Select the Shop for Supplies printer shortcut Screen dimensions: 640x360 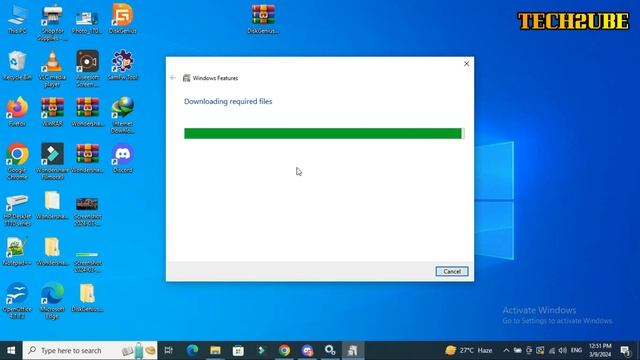[53, 22]
